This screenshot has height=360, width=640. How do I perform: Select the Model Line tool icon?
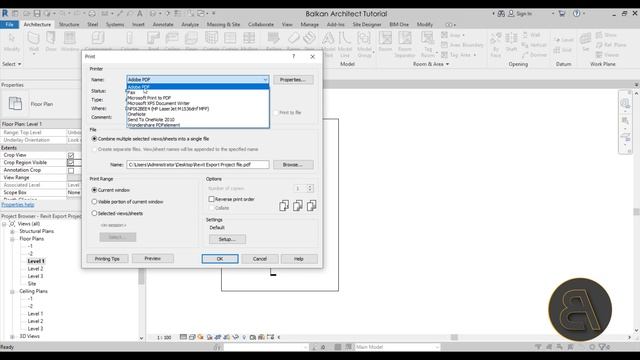pos(345,39)
